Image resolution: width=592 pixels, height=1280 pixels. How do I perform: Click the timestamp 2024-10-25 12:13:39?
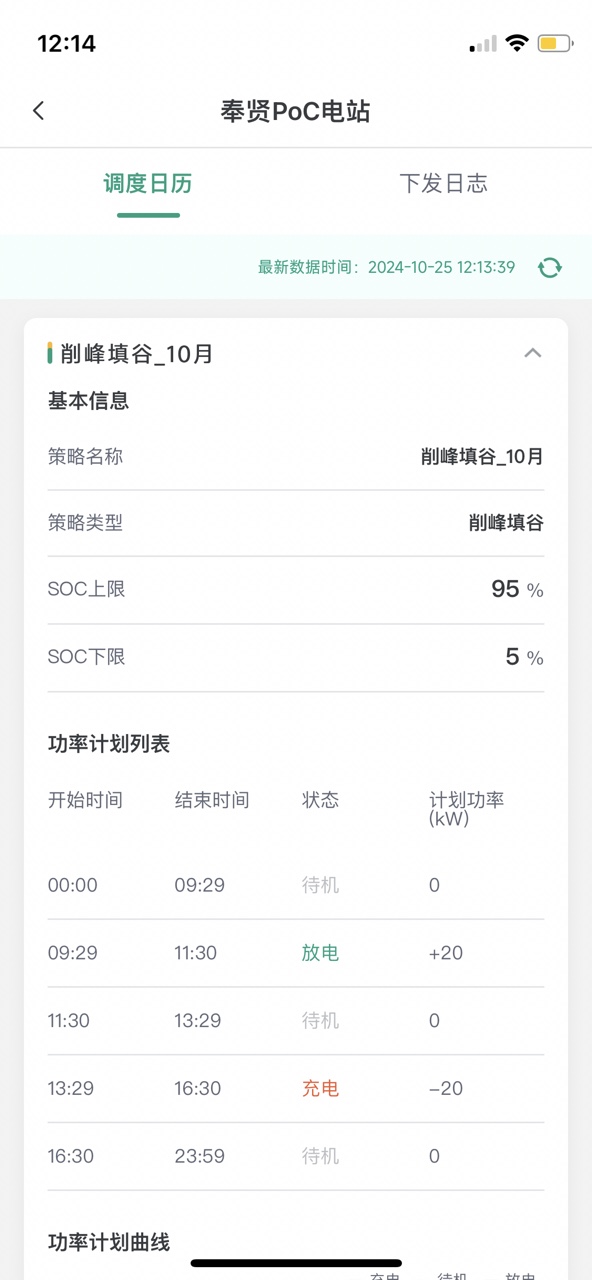coord(443,267)
